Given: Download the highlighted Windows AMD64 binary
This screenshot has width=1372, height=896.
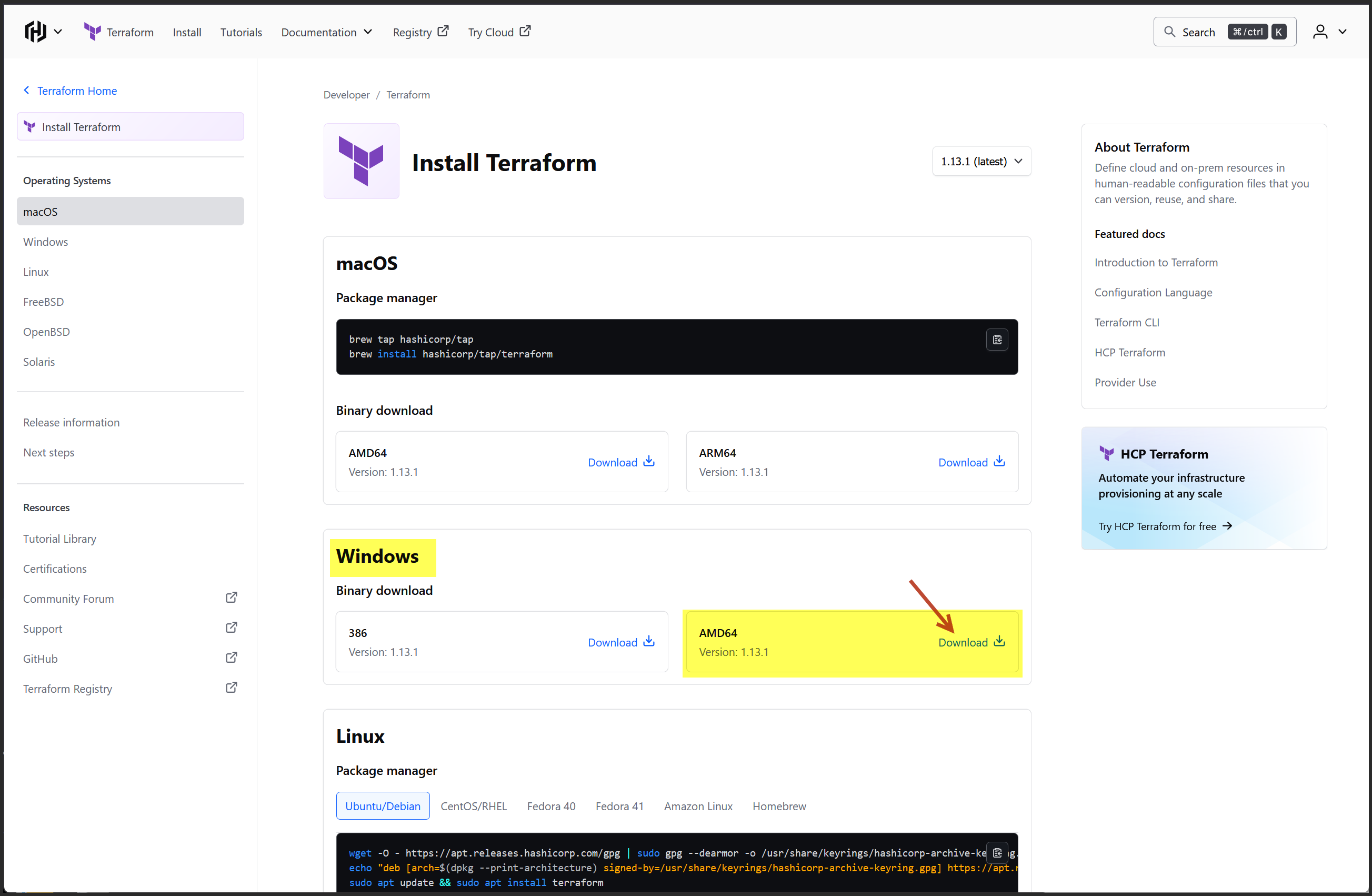Looking at the screenshot, I should pos(971,642).
